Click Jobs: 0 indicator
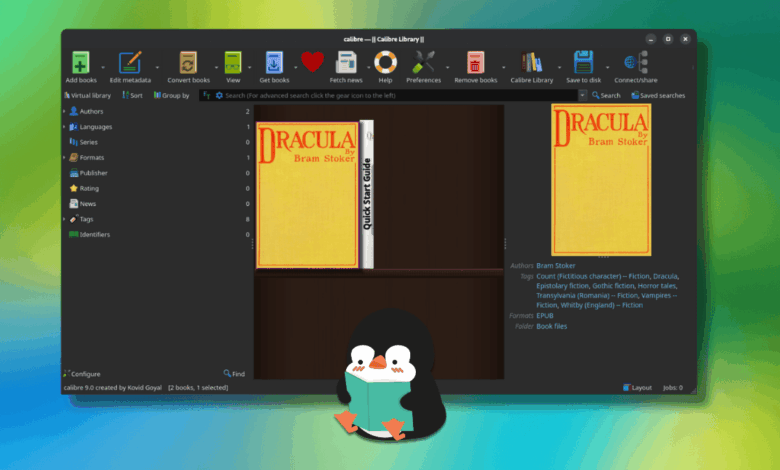The height and width of the screenshot is (470, 780). [x=673, y=388]
